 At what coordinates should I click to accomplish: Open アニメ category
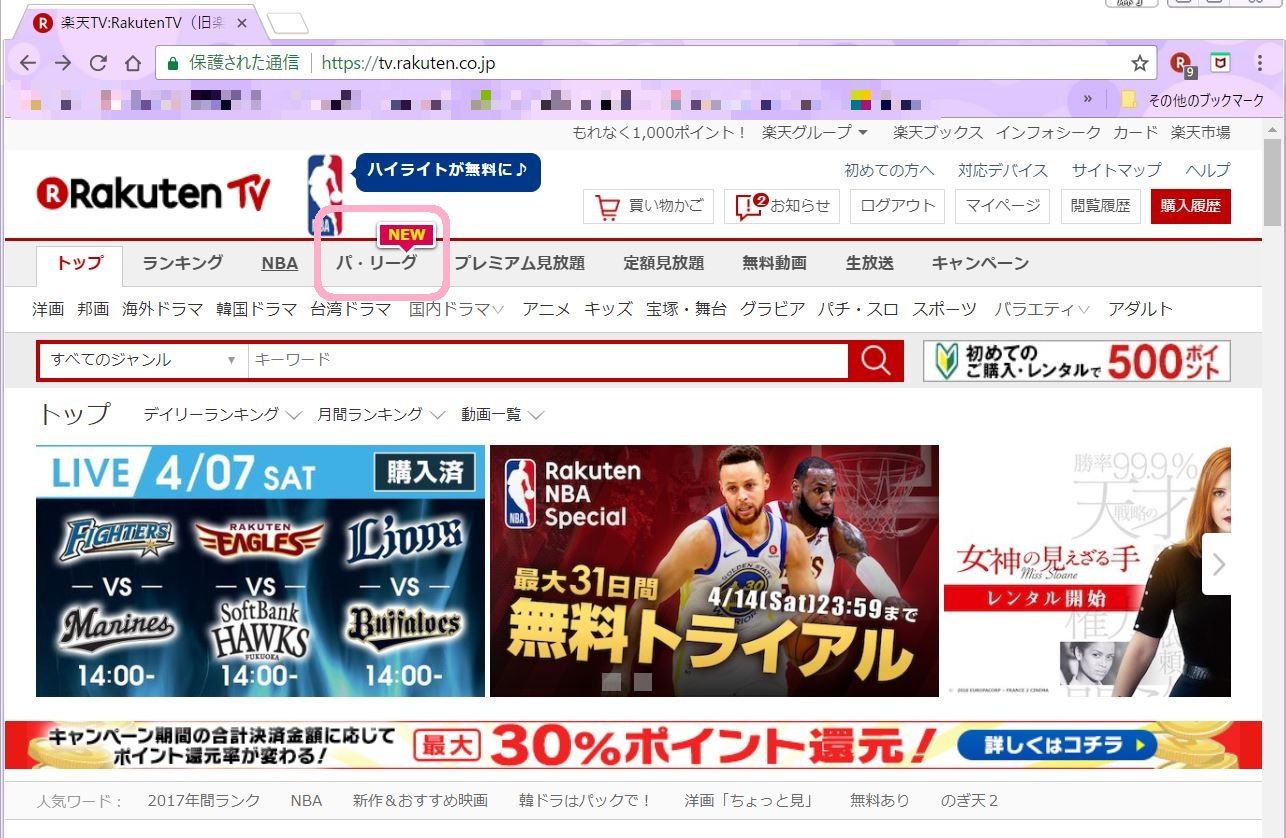coord(546,309)
